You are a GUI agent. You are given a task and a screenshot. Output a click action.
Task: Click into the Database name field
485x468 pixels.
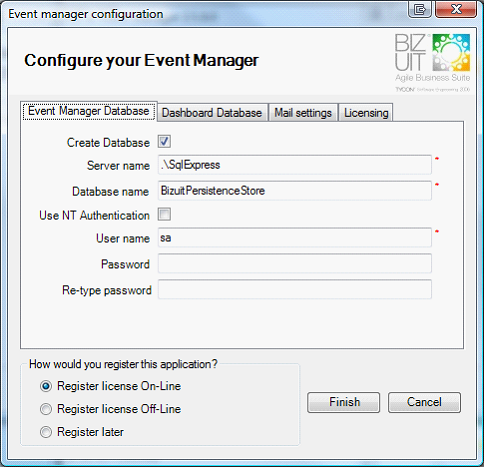tap(295, 191)
